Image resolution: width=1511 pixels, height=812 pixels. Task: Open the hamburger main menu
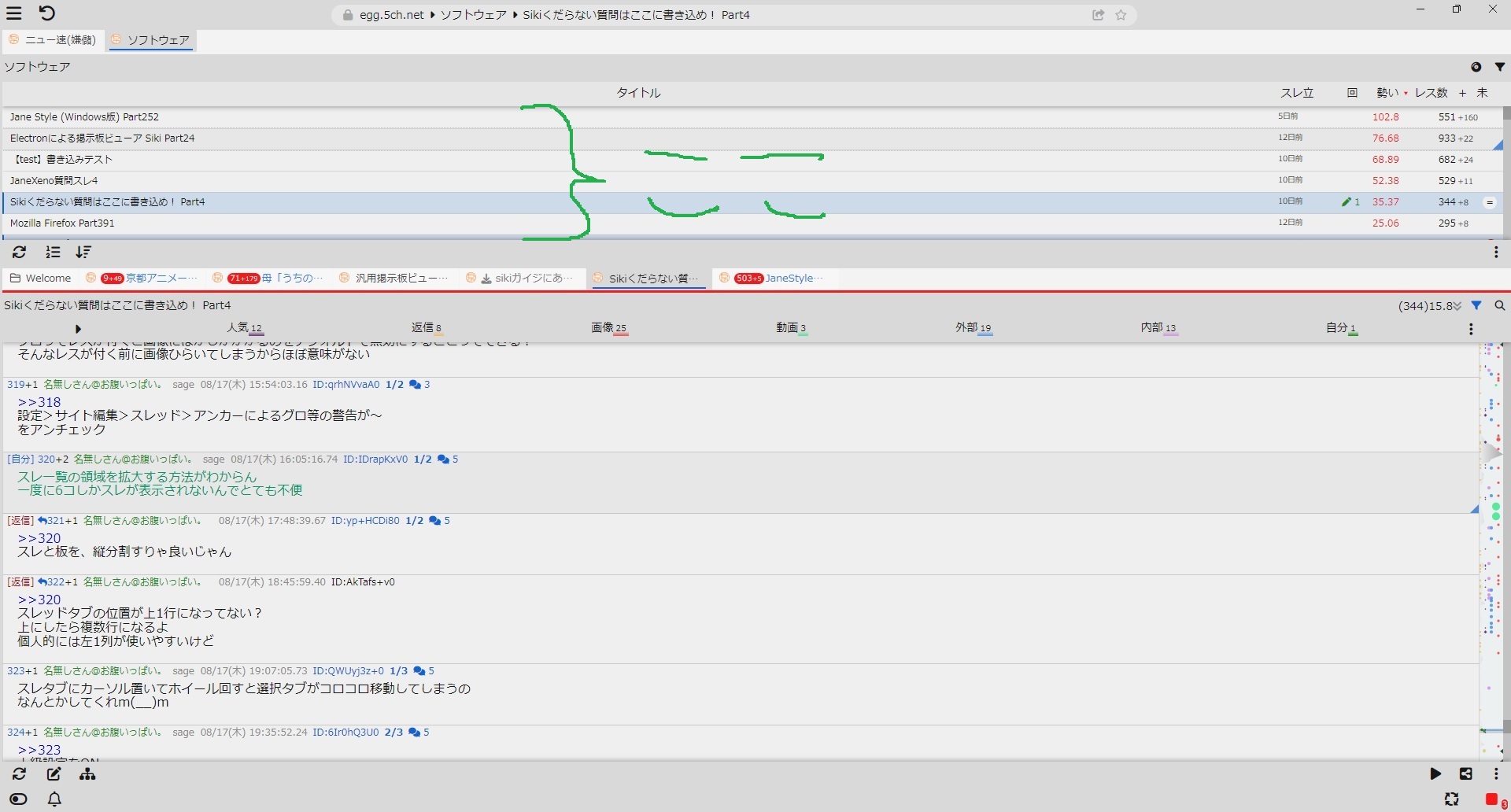[x=14, y=13]
